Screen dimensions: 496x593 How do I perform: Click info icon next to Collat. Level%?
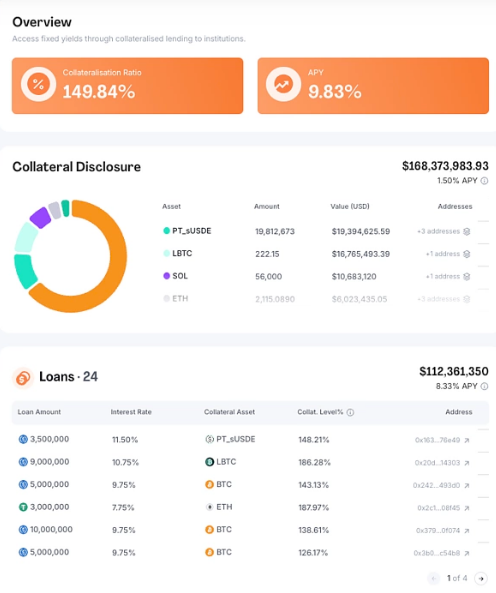350,412
